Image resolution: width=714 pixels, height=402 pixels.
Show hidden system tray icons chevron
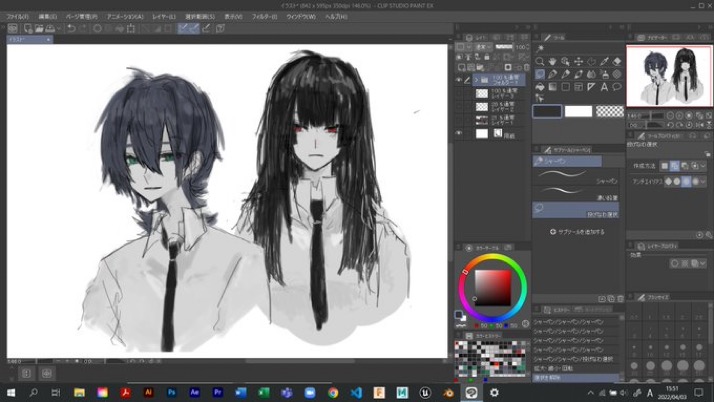point(591,392)
